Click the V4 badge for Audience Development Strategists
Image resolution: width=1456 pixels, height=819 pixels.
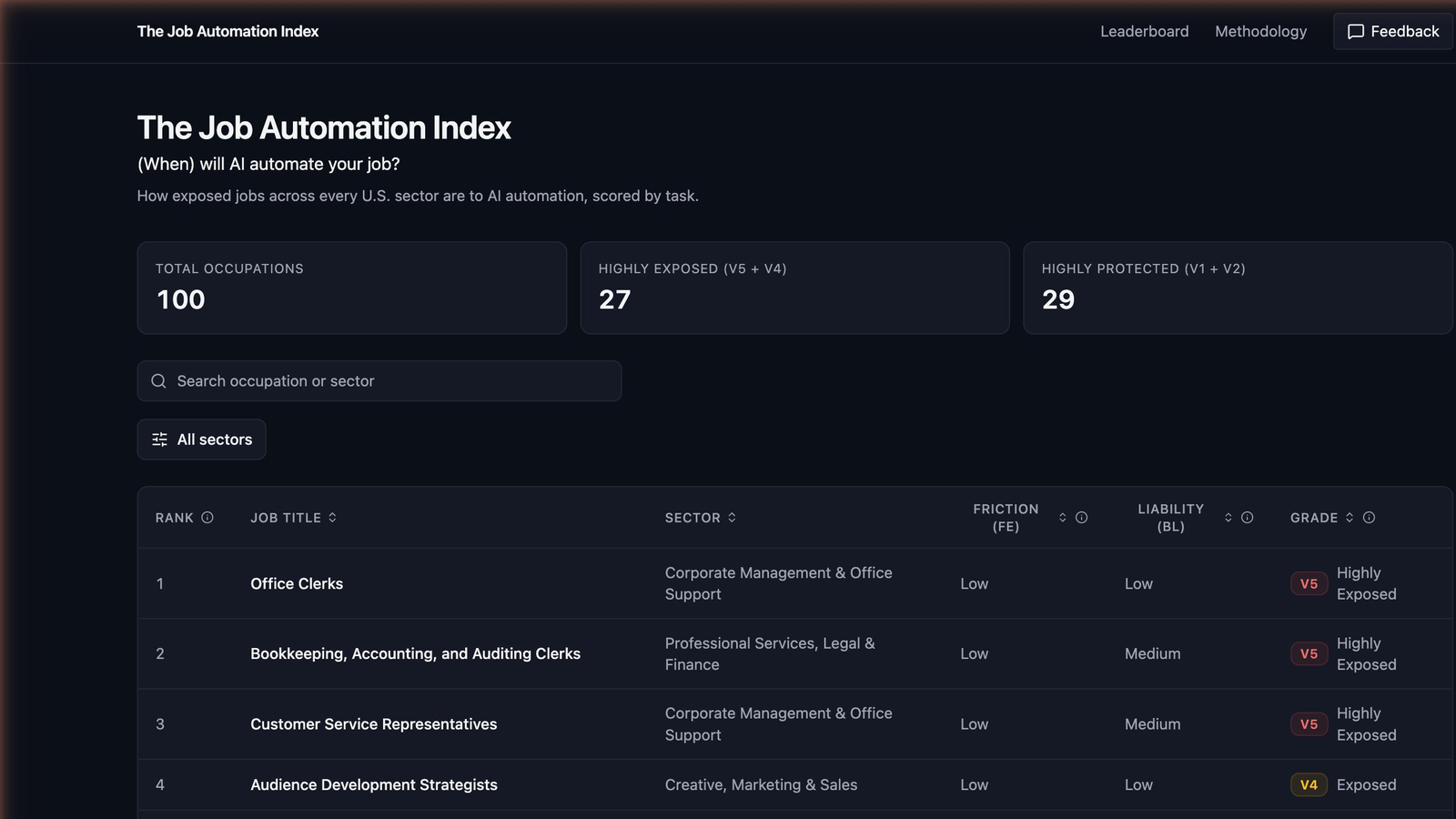click(x=1309, y=784)
